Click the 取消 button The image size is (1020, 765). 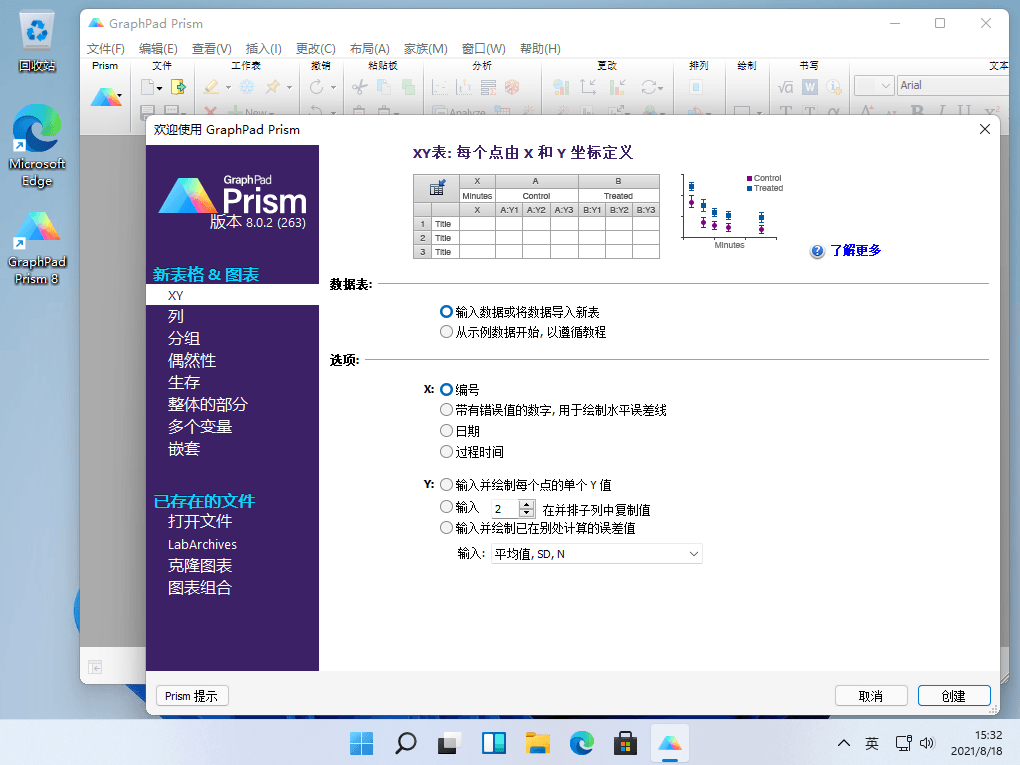871,696
